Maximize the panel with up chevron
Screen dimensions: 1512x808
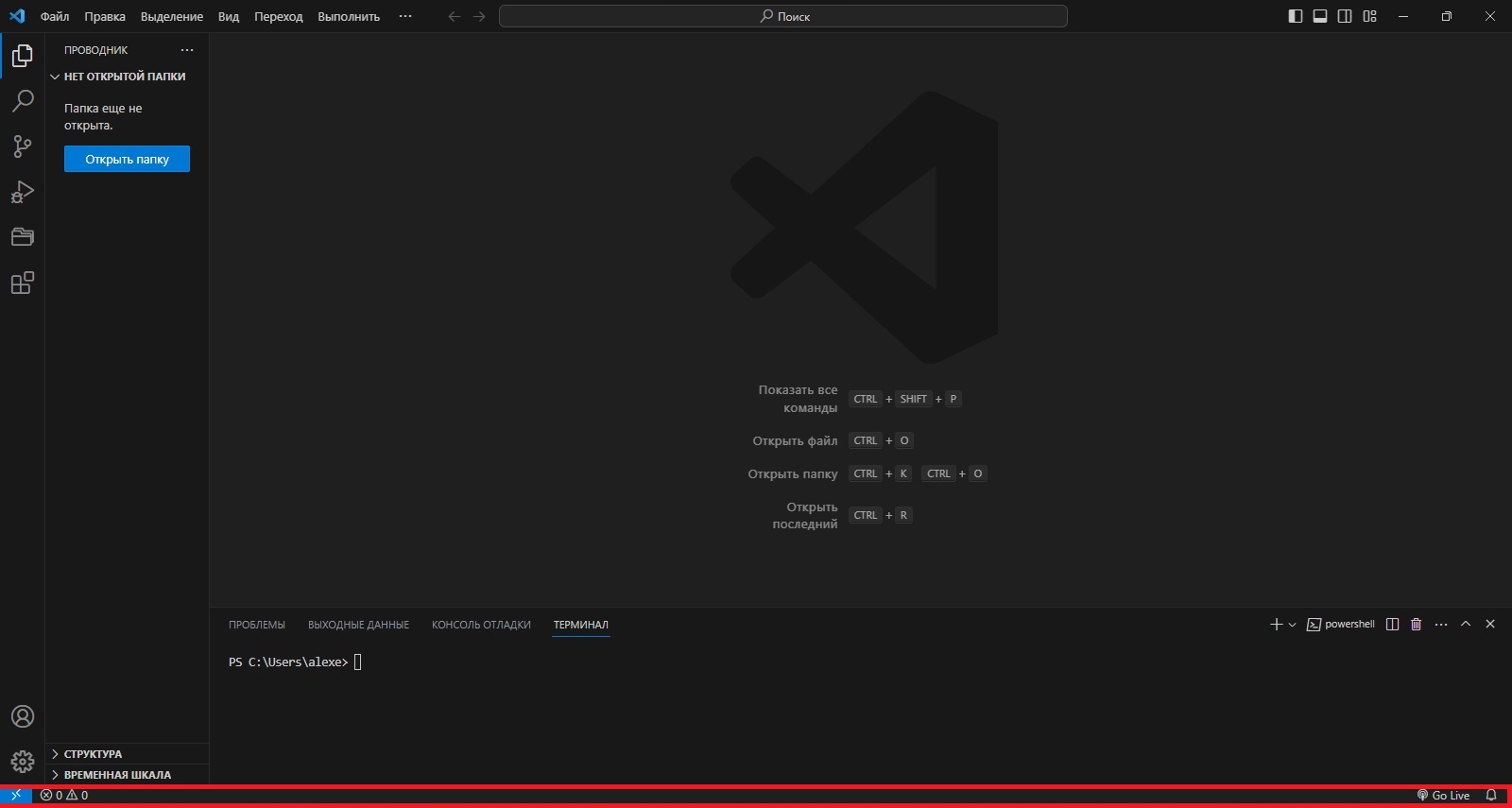tap(1466, 624)
